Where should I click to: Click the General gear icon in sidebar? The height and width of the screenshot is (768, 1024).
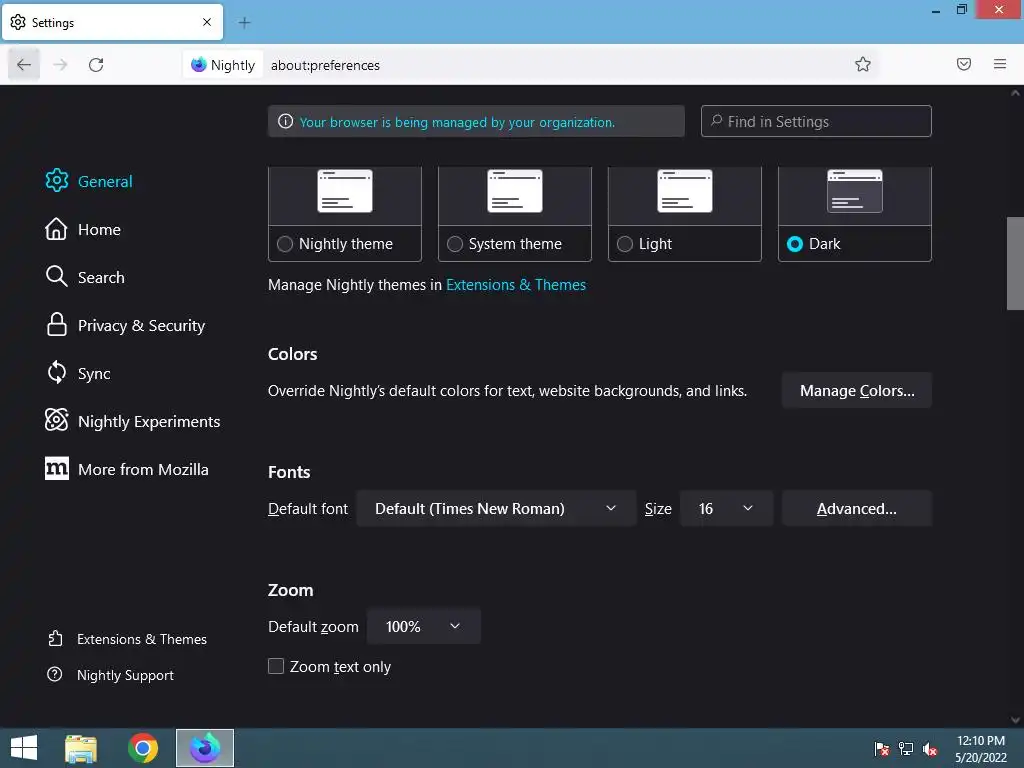(x=57, y=181)
